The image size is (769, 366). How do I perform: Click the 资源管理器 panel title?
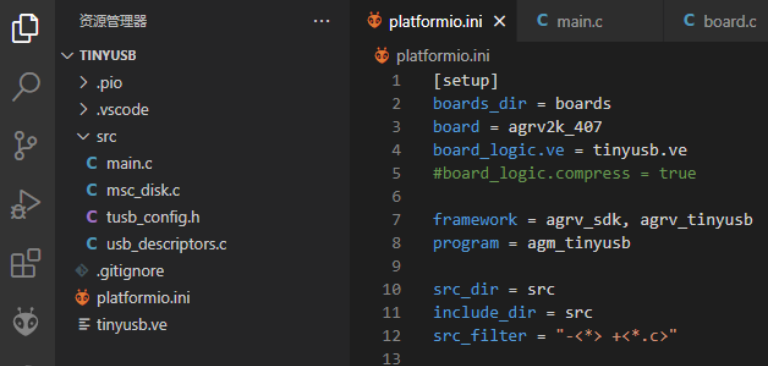113,21
